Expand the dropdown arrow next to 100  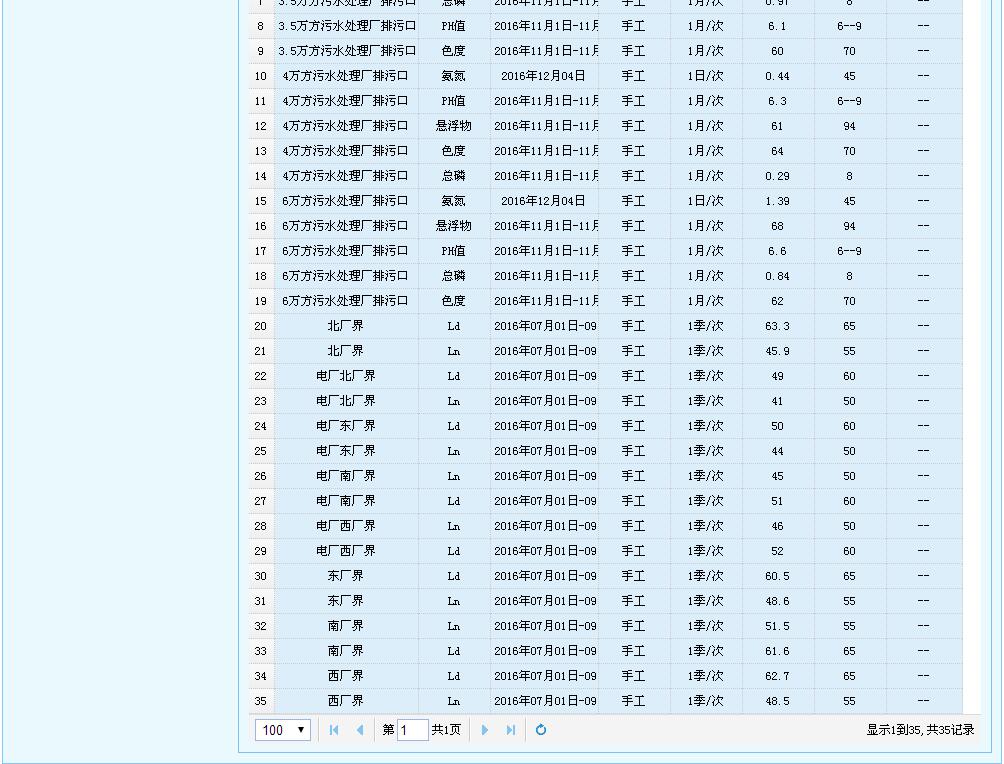point(301,730)
